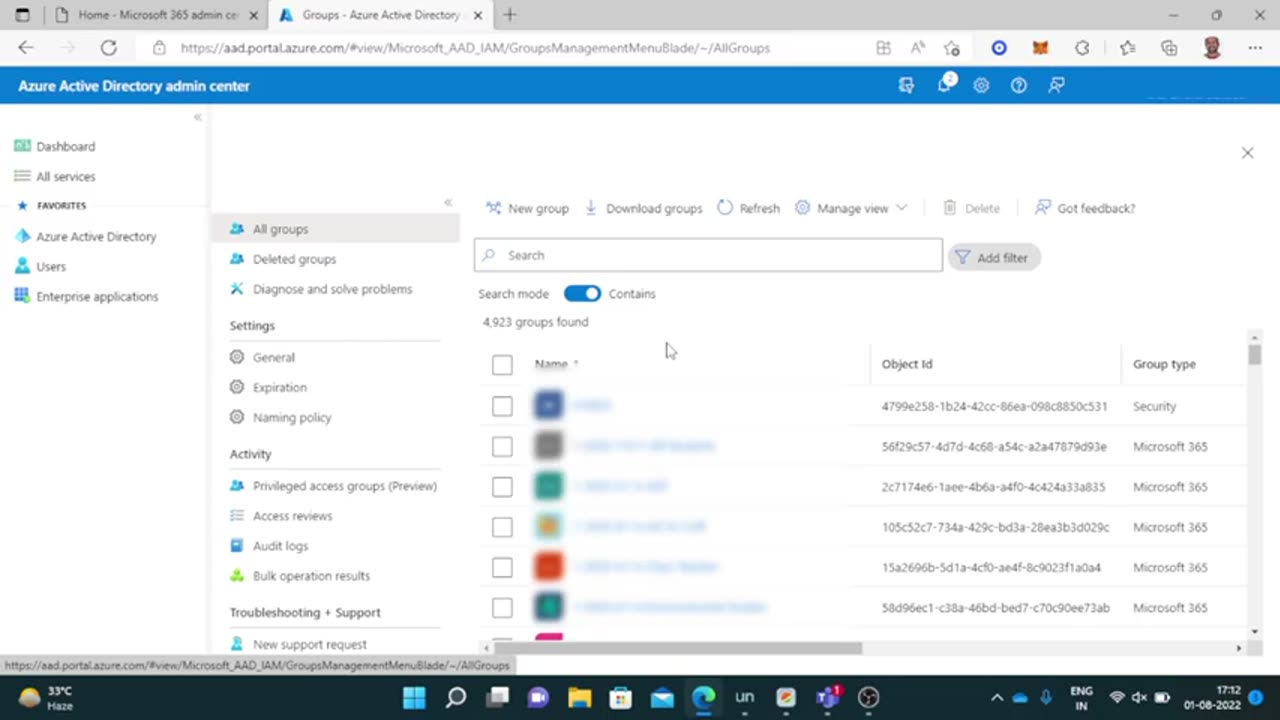Viewport: 1280px width, 720px height.
Task: Click the Add filter button
Action: coord(994,257)
